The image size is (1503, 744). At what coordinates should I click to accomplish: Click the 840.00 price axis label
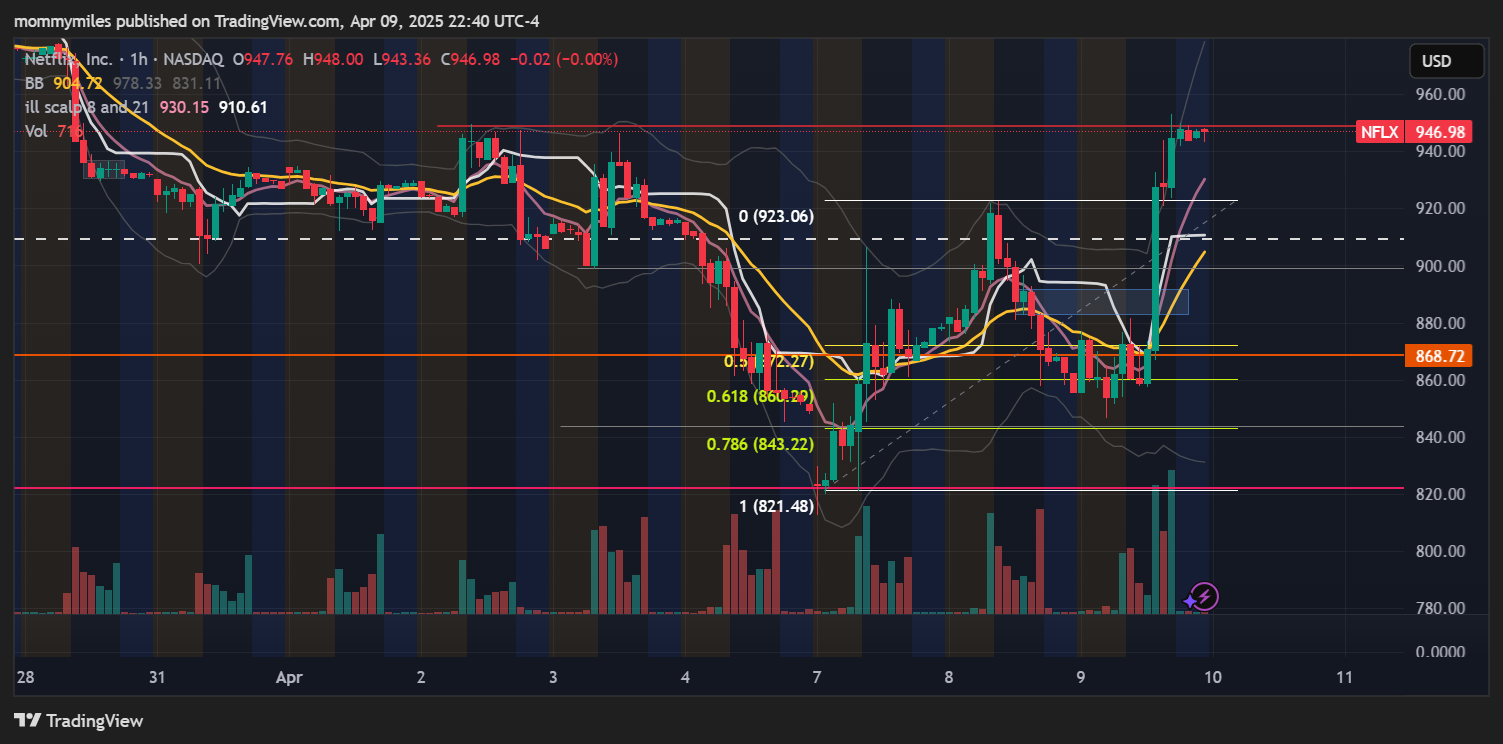(1441, 437)
